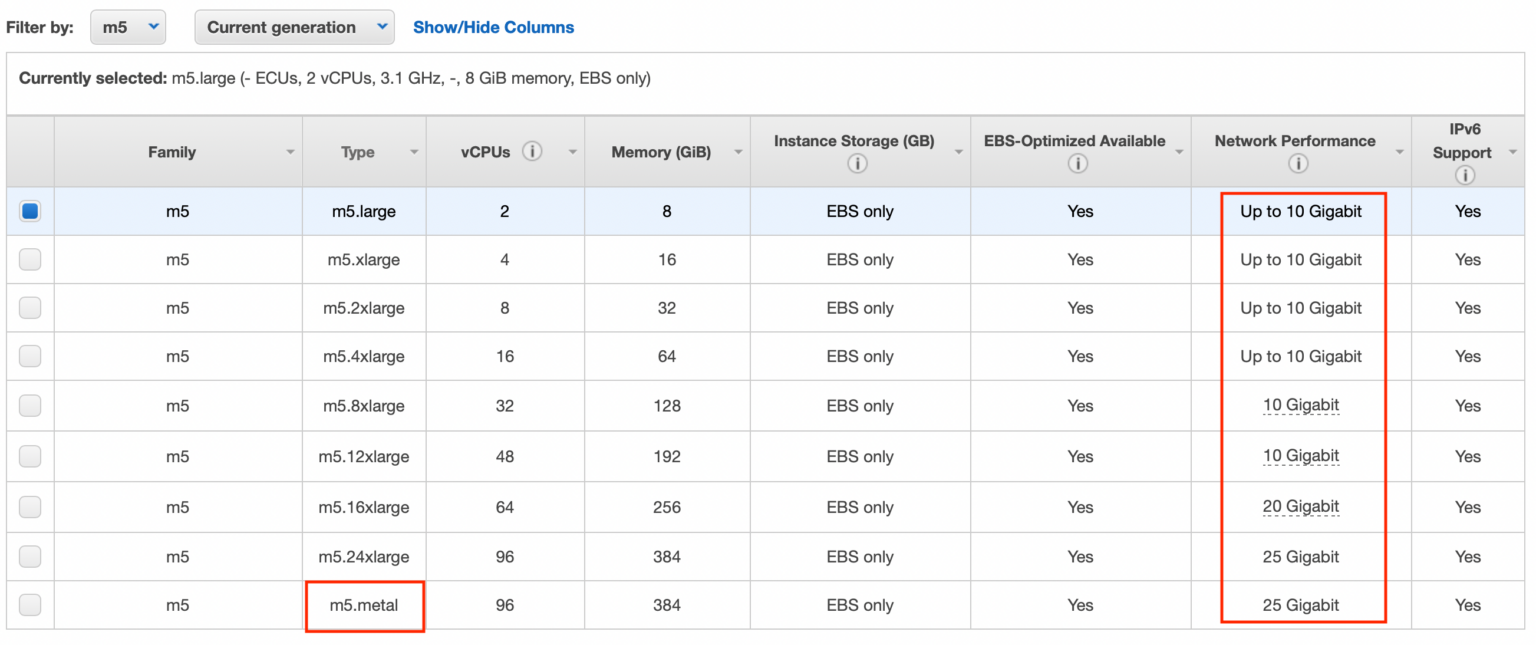Click Show/Hide Columns link
Image resolution: width=1536 pixels, height=645 pixels.
(x=494, y=27)
